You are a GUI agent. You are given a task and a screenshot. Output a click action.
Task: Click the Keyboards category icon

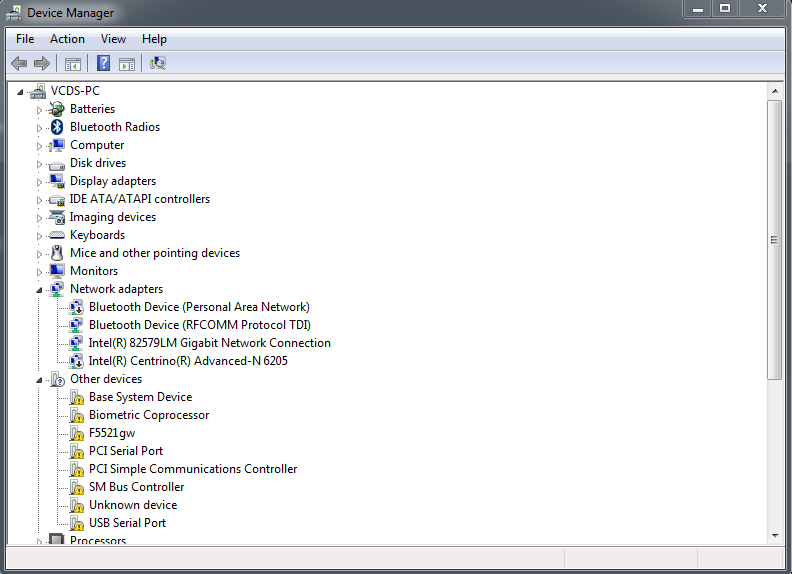[x=57, y=235]
